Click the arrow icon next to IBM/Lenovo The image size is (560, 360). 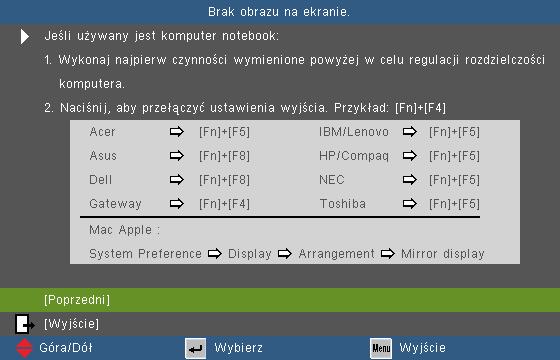pyautogui.click(x=409, y=132)
